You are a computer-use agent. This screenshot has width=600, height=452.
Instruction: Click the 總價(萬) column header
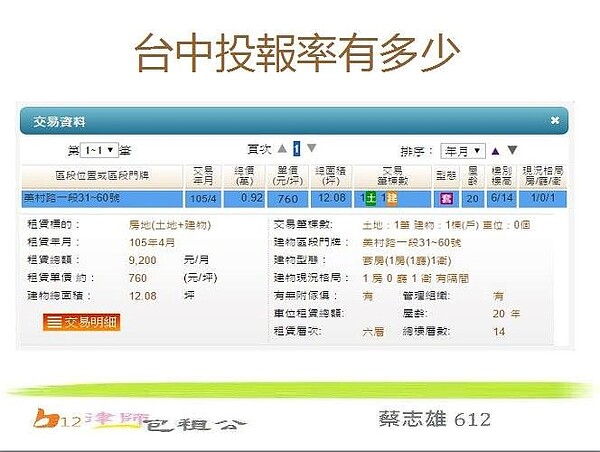tap(244, 176)
